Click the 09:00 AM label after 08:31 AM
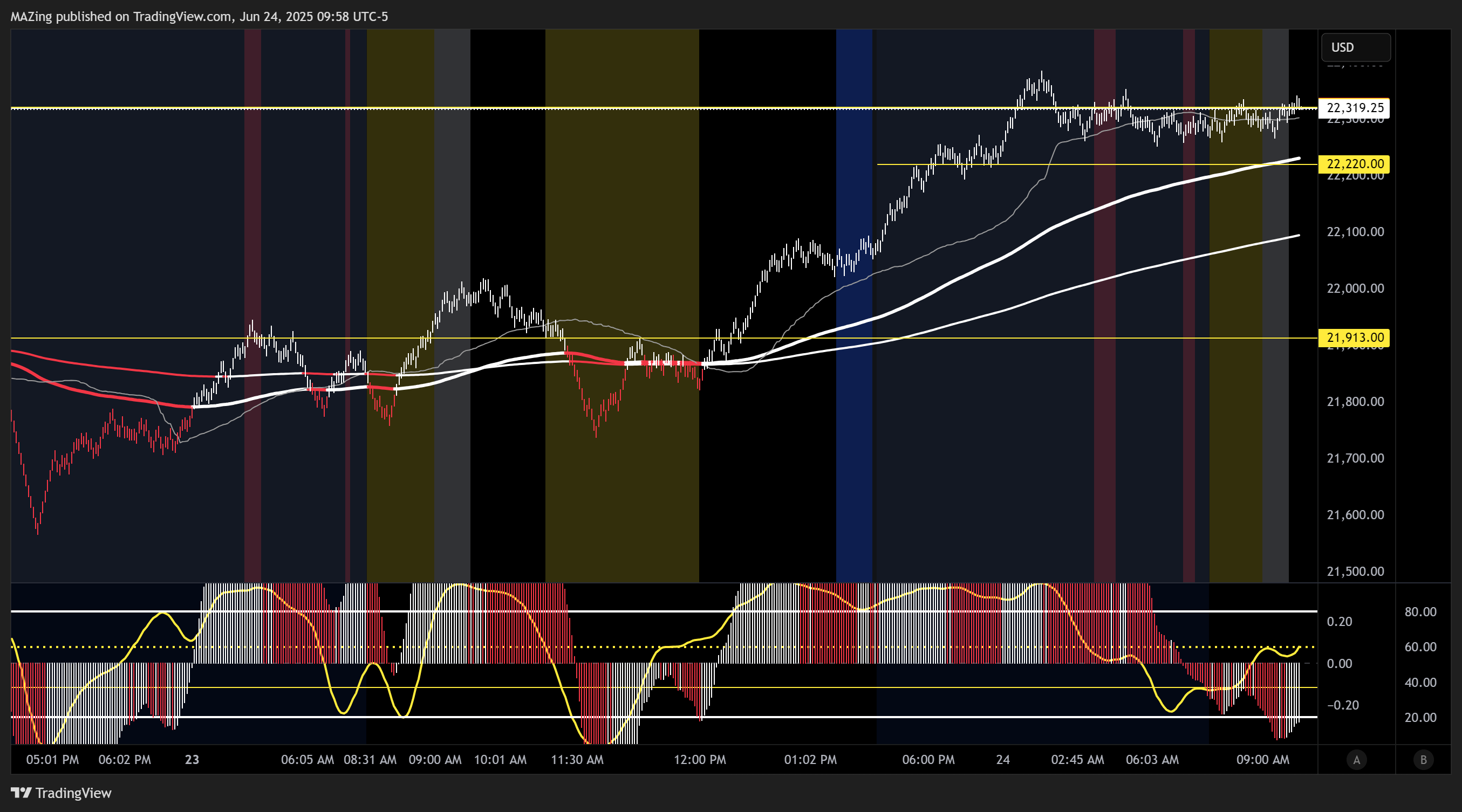 [x=435, y=760]
